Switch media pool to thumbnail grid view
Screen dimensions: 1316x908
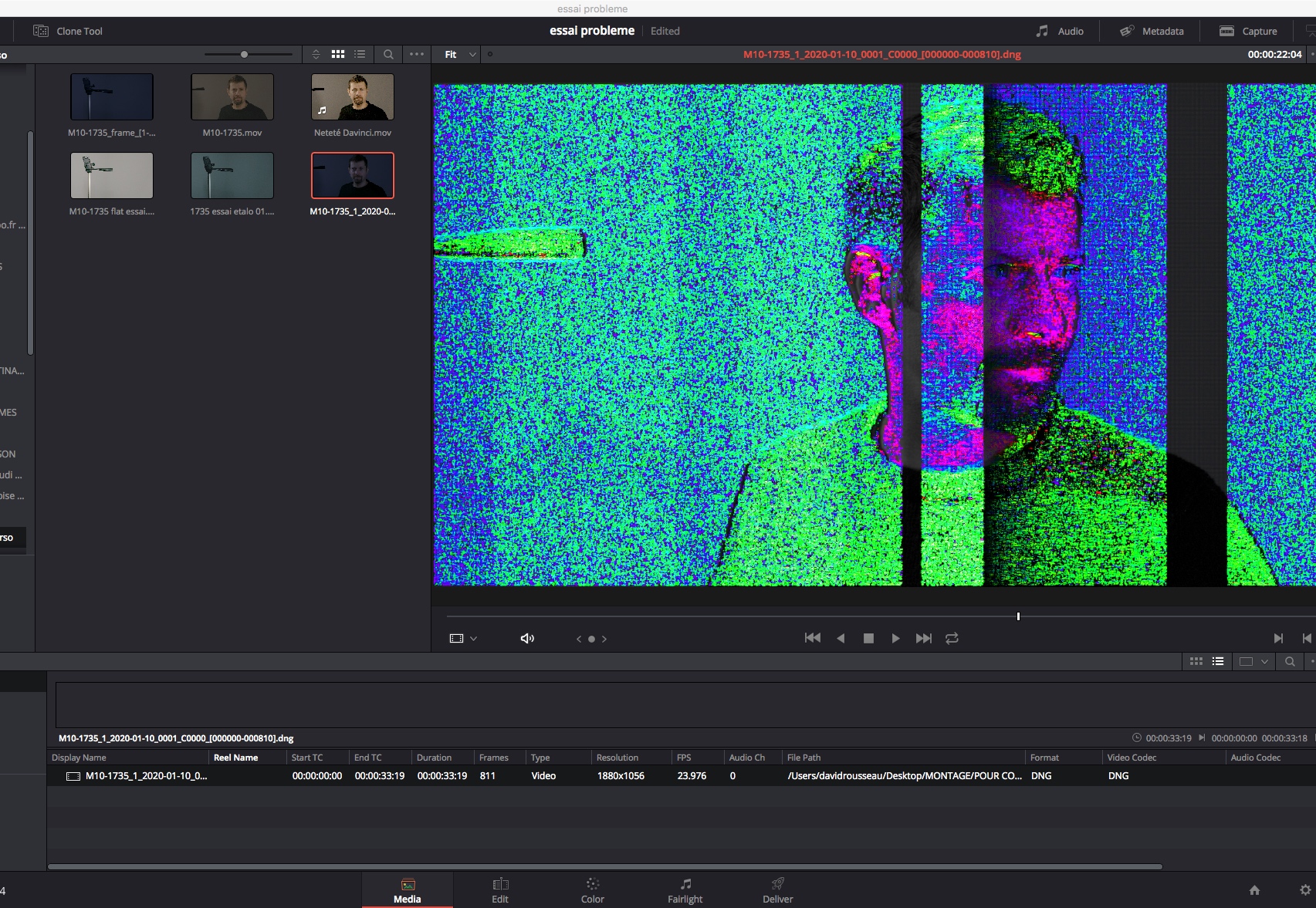coord(338,54)
